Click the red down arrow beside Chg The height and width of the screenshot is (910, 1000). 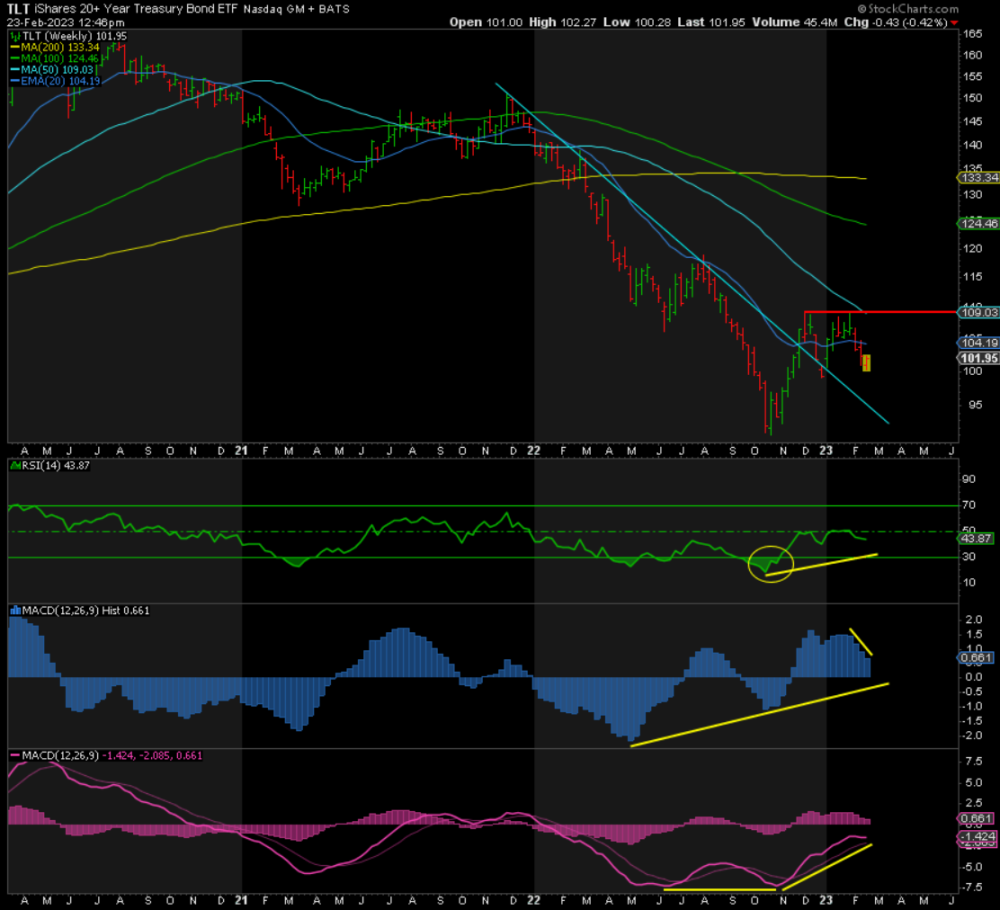[x=954, y=22]
